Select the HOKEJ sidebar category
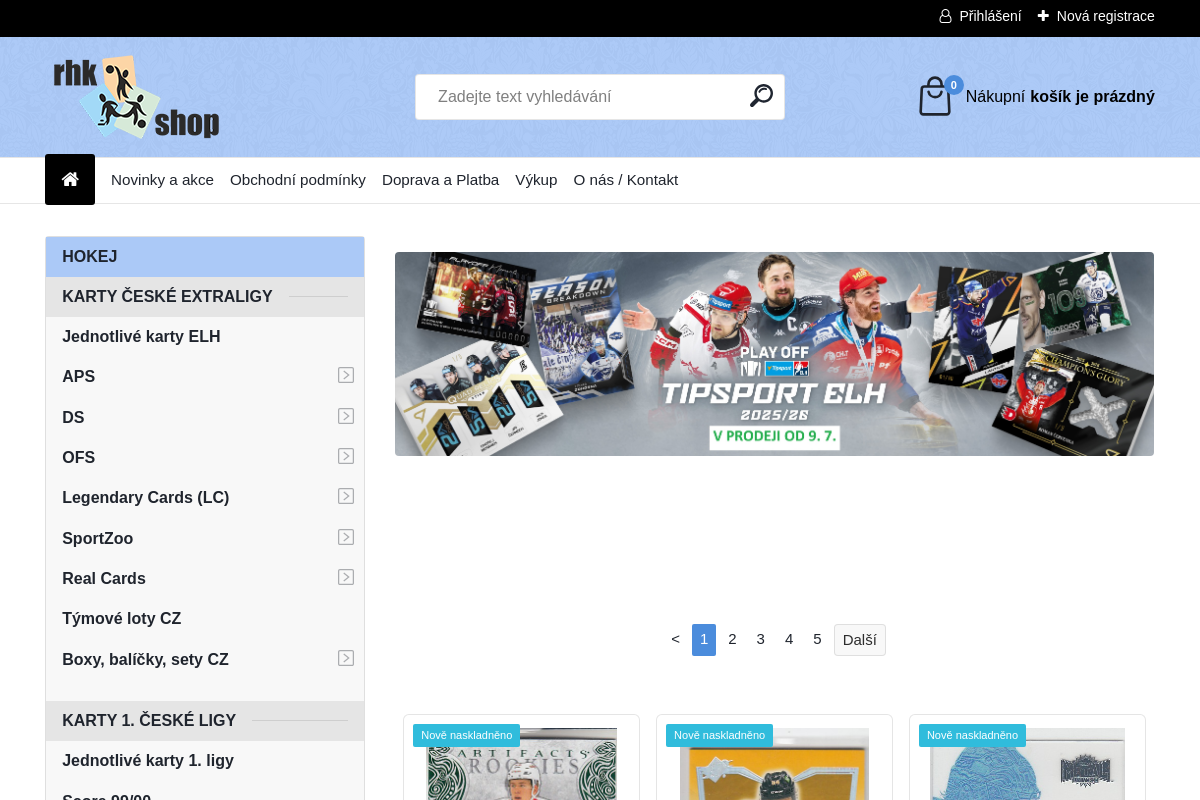The width and height of the screenshot is (1200, 800). (205, 257)
